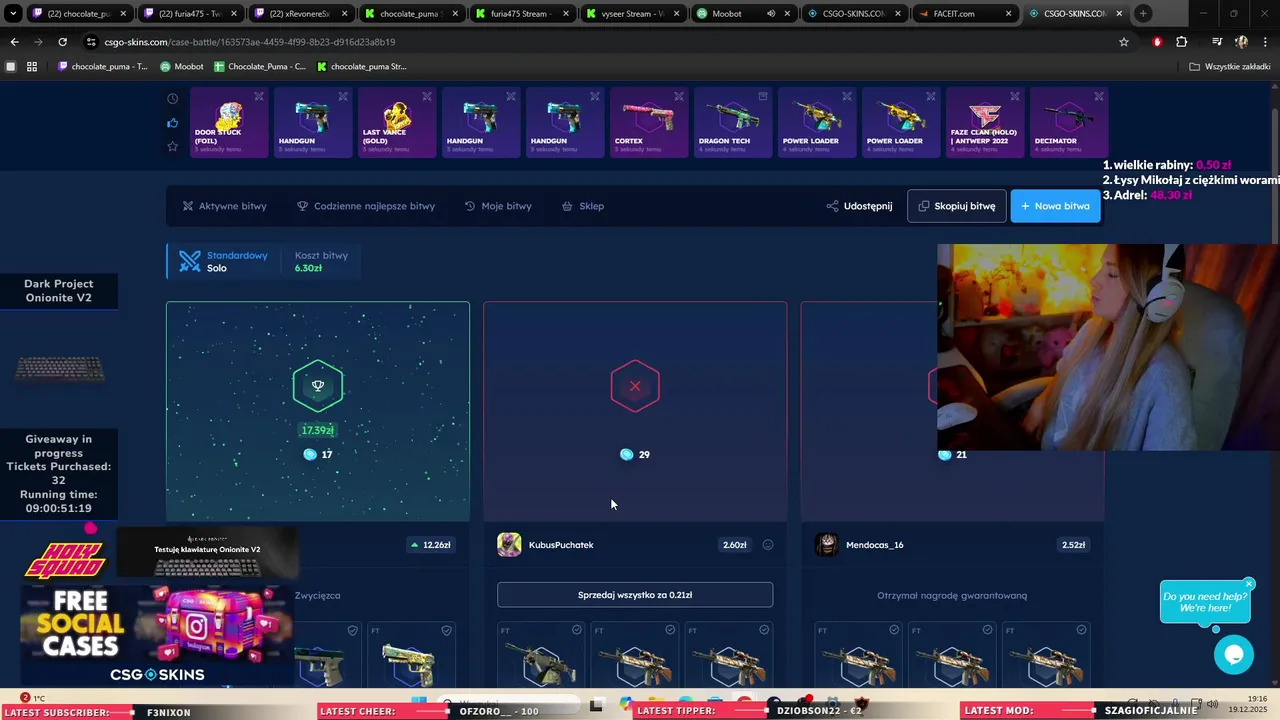The image size is (1280, 720).
Task: Click the red X loser hexagon
Action: pos(635,386)
